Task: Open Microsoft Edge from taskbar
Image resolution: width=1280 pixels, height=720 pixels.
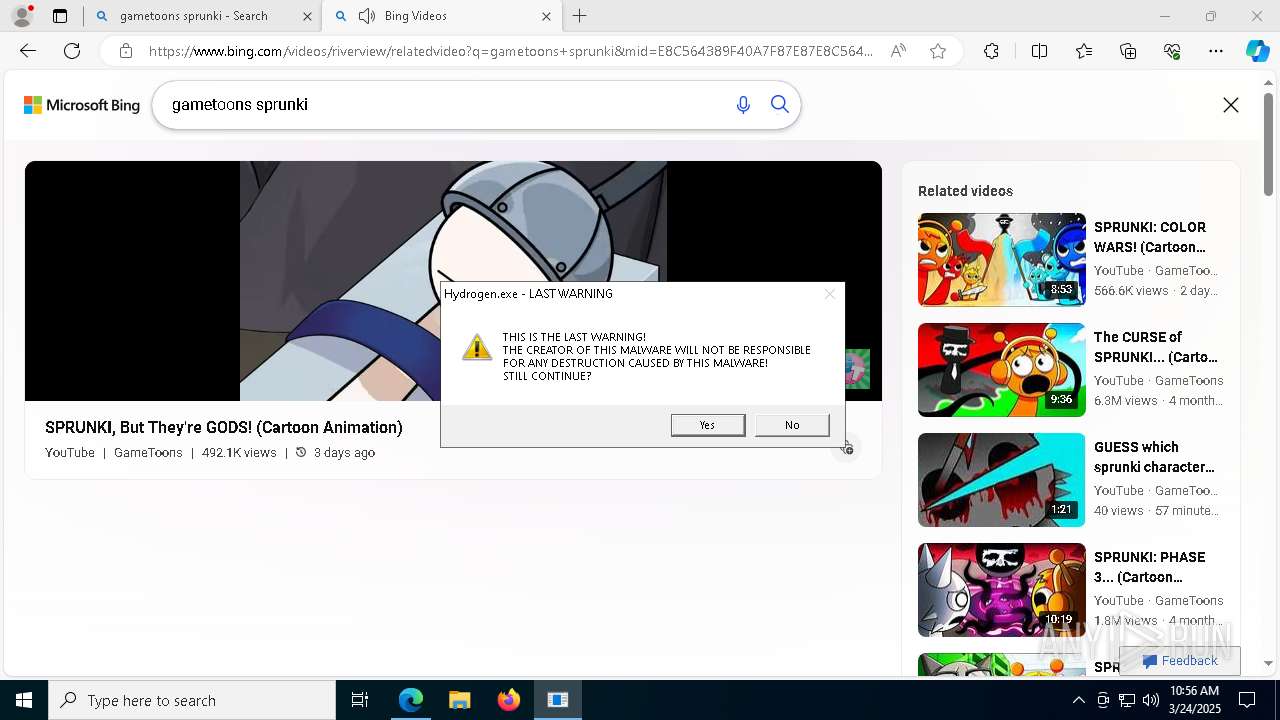Action: click(411, 700)
